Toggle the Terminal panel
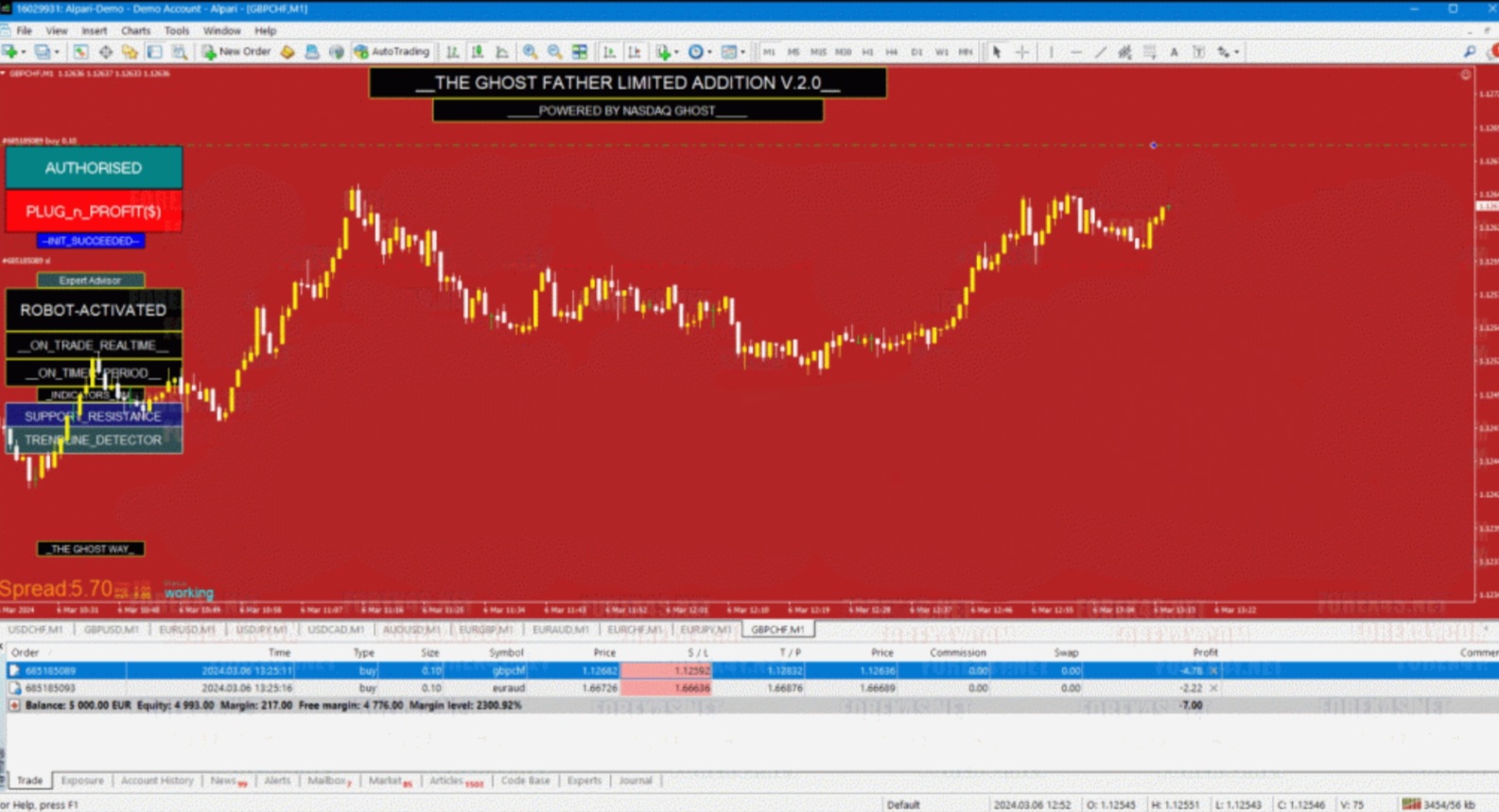The image size is (1499, 812). click(x=154, y=52)
